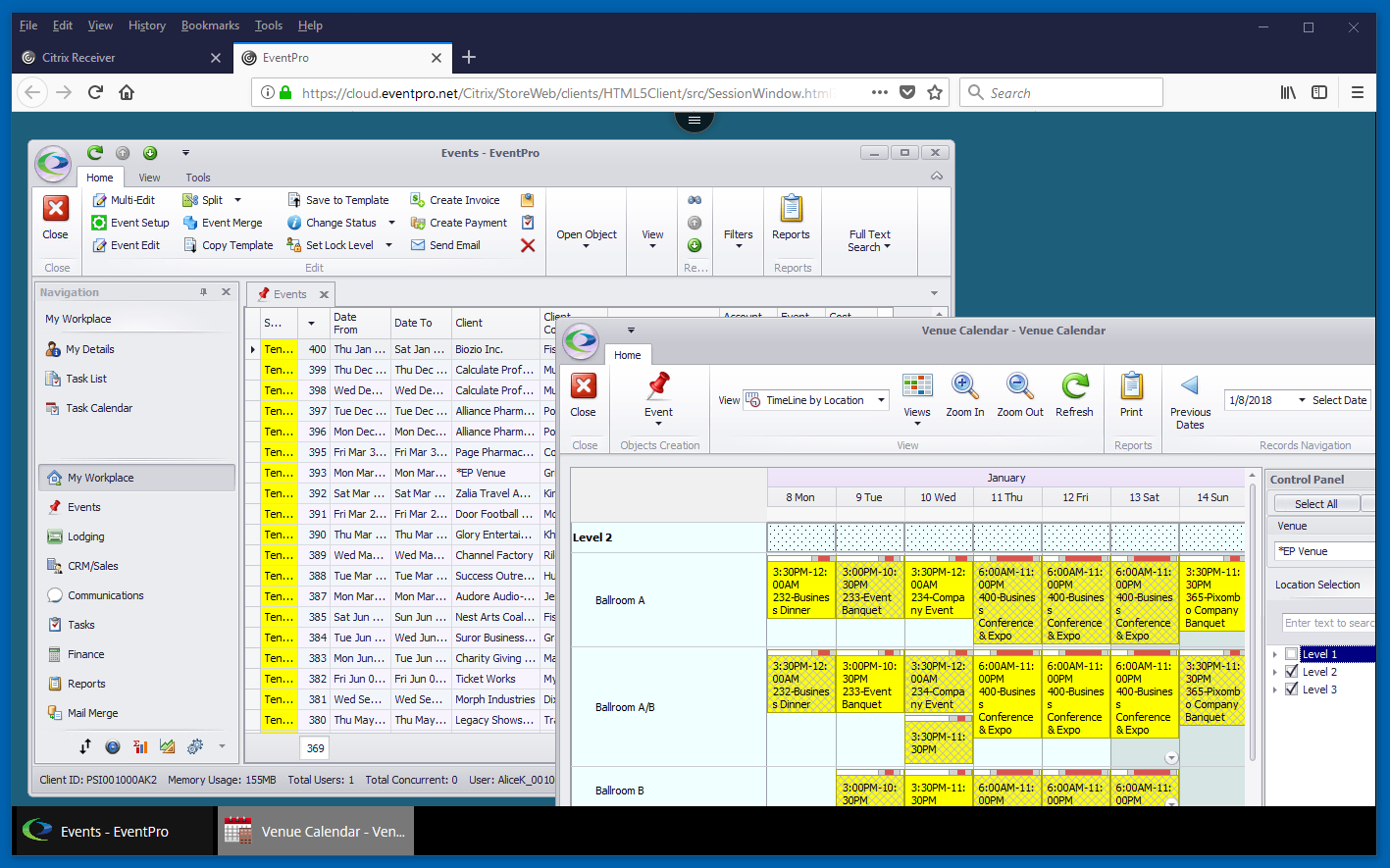1390x868 pixels.
Task: Click Events - EventPro taskbar item
Action: (114, 831)
